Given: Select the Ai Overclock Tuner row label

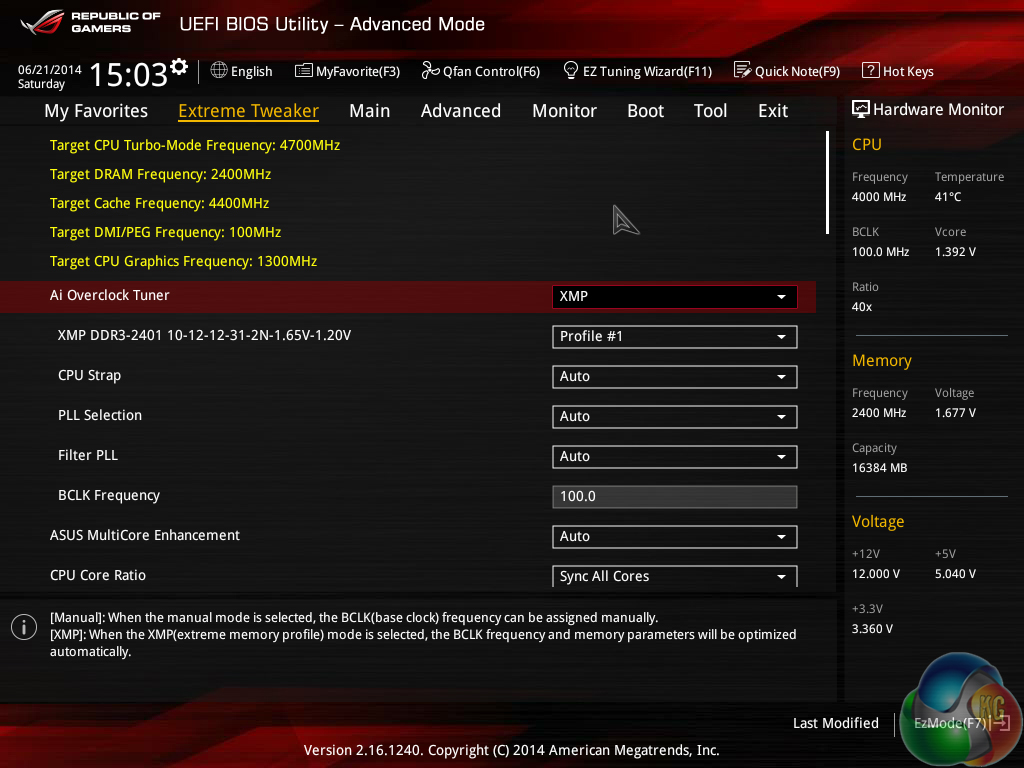Looking at the screenshot, I should (109, 295).
